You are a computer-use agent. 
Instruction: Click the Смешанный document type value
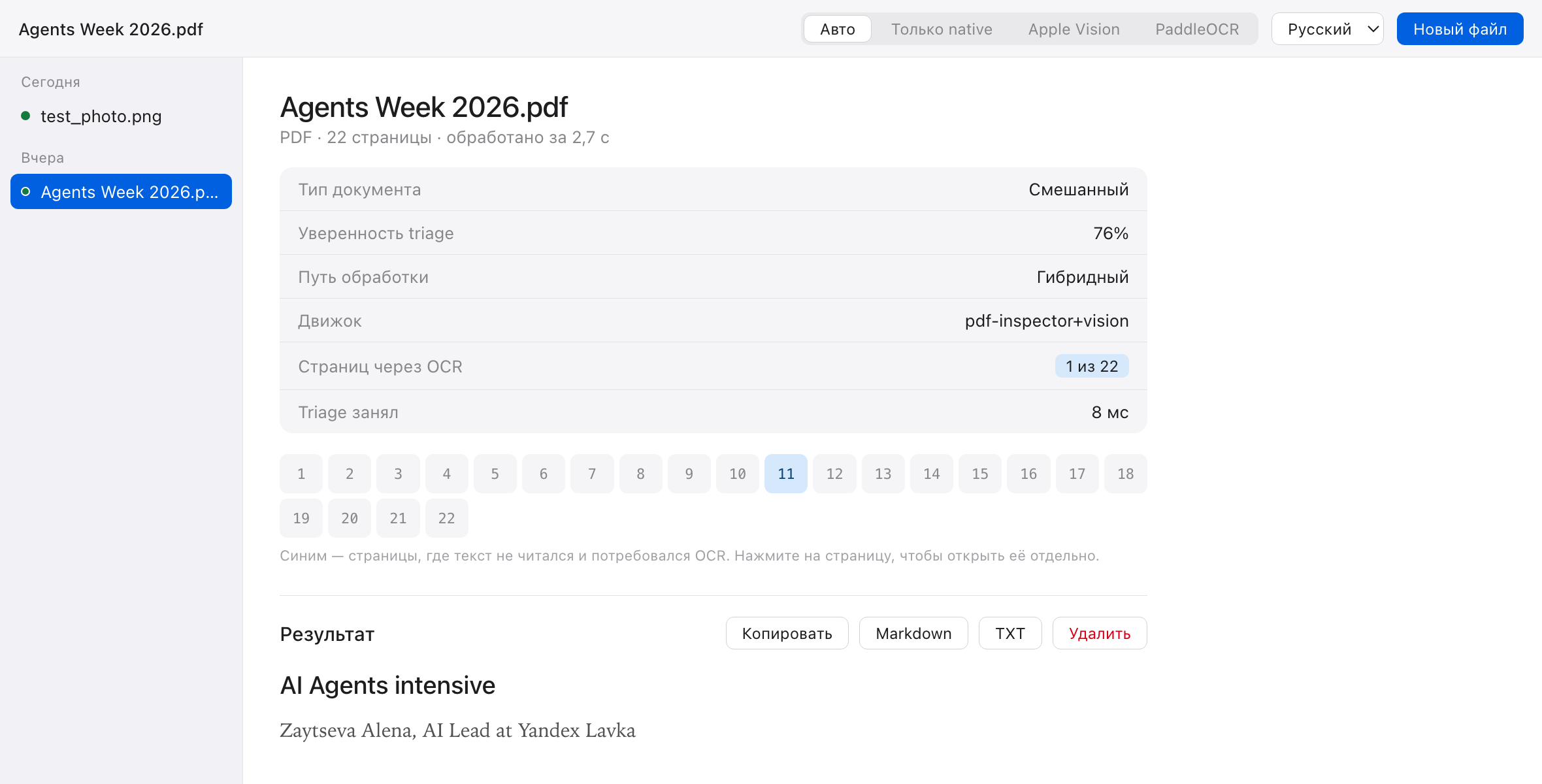click(1079, 189)
